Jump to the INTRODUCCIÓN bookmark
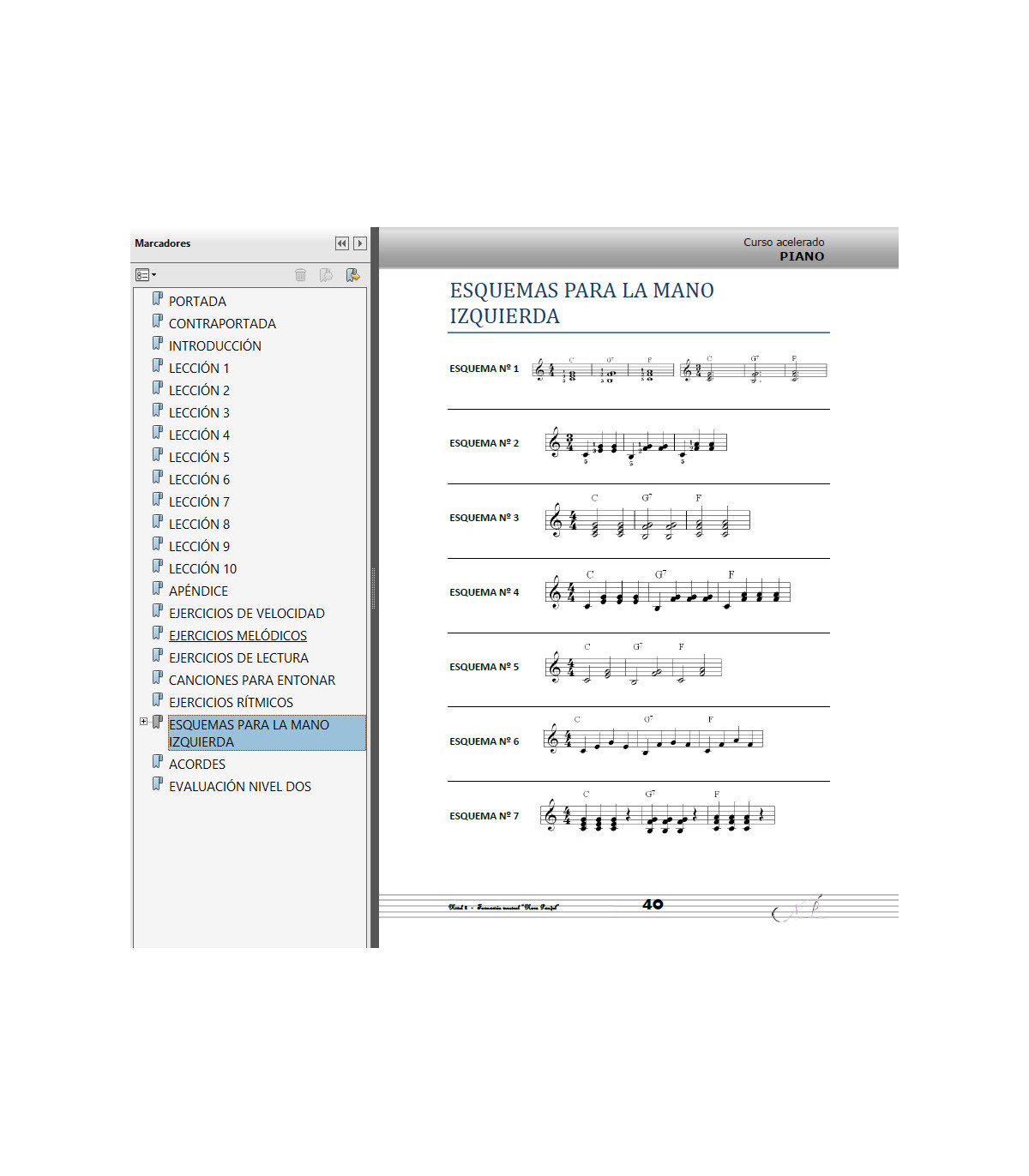Screen dimensions: 1029x1176 click(215, 346)
